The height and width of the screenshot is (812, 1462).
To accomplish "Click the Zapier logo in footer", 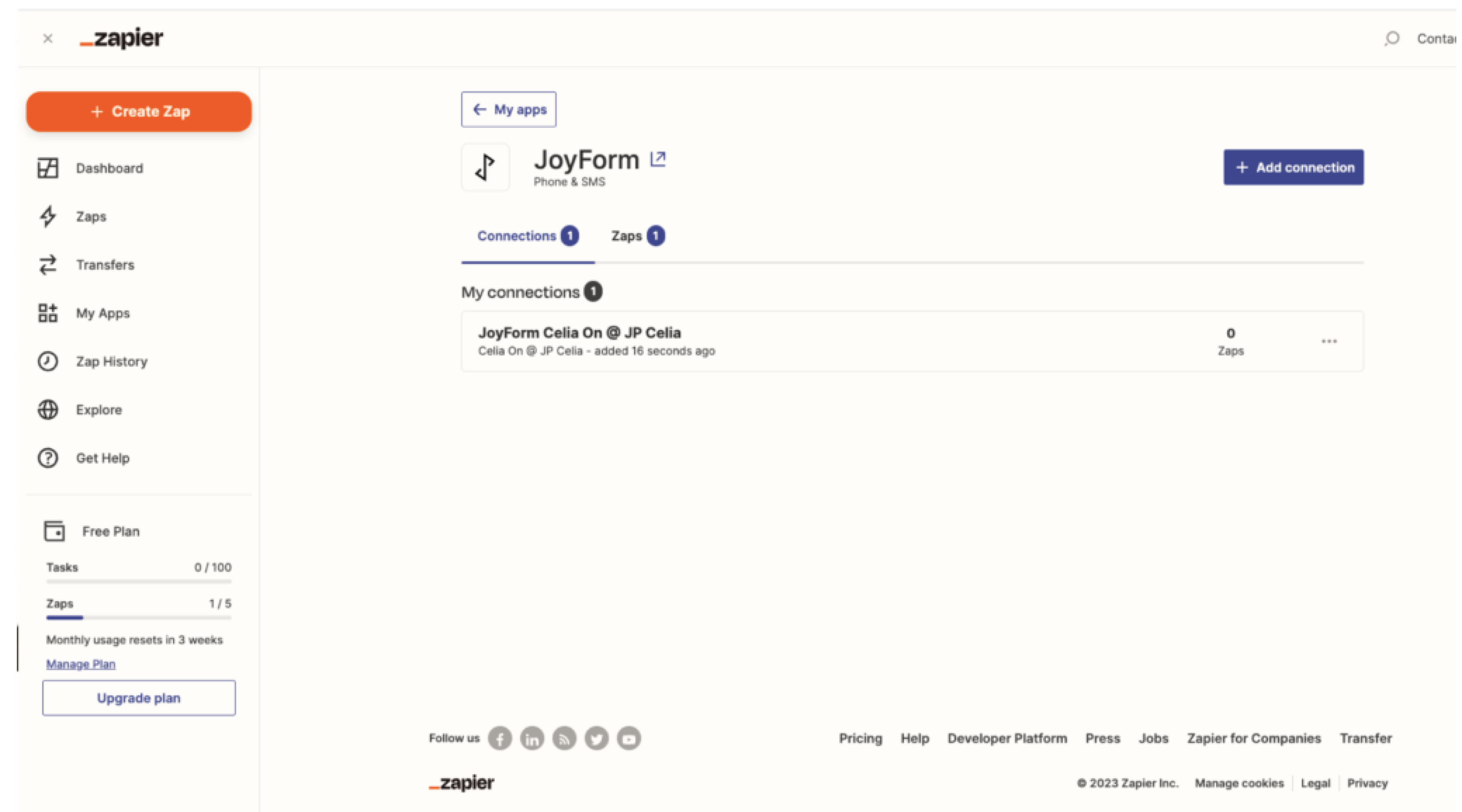I will click(x=462, y=783).
